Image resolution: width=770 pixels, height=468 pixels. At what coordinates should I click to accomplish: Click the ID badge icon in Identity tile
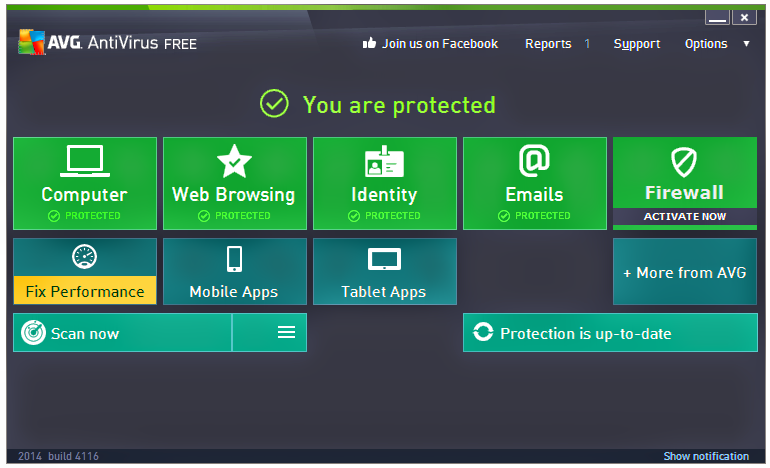click(x=385, y=161)
